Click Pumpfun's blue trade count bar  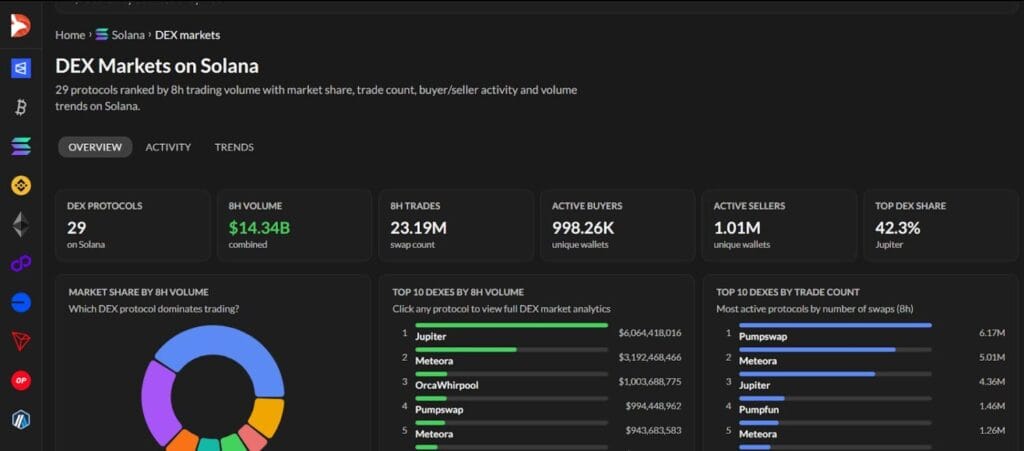[x=761, y=398]
